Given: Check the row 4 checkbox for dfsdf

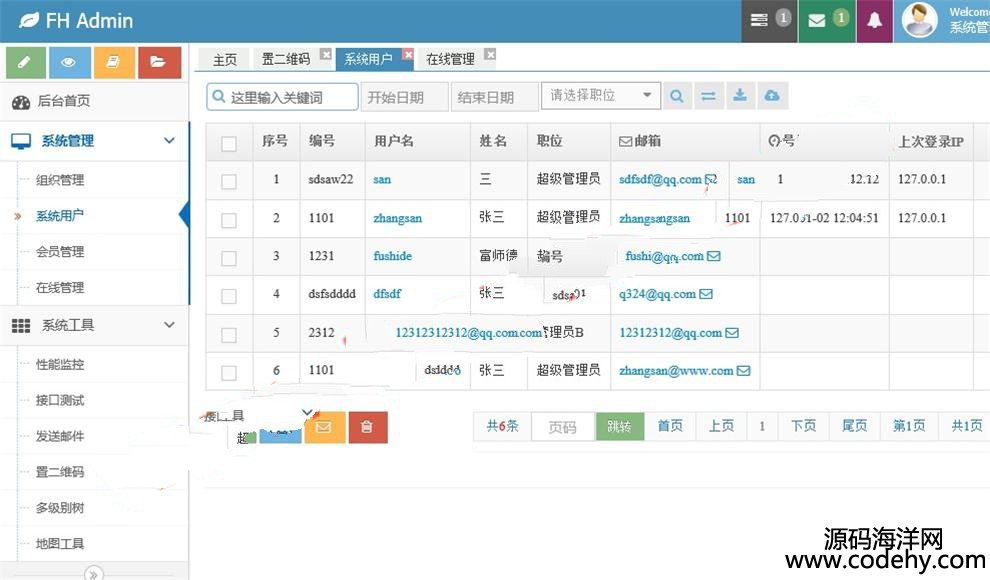Looking at the screenshot, I should tap(229, 296).
